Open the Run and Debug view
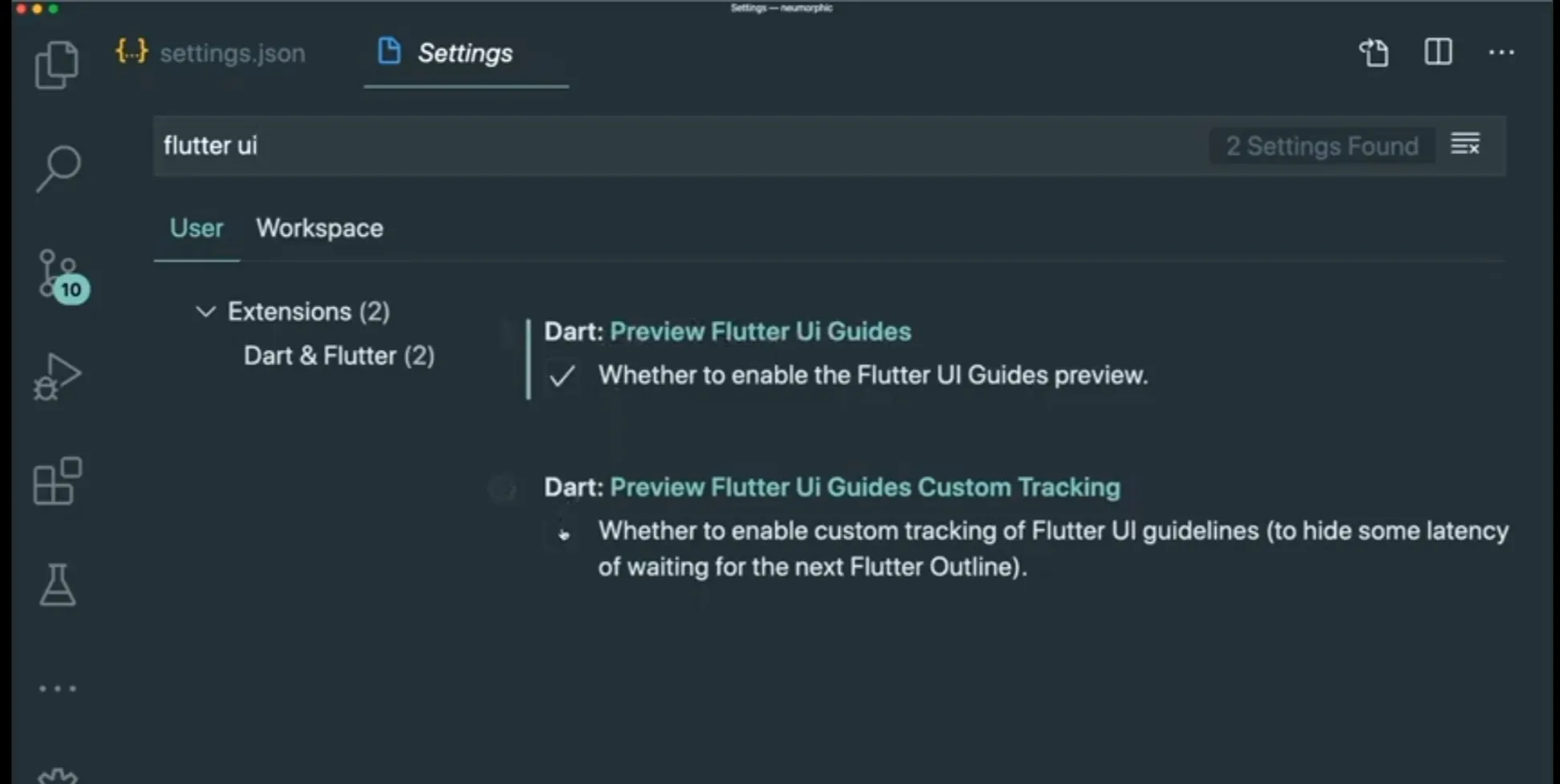Viewport: 1560px width, 784px height. tap(58, 377)
